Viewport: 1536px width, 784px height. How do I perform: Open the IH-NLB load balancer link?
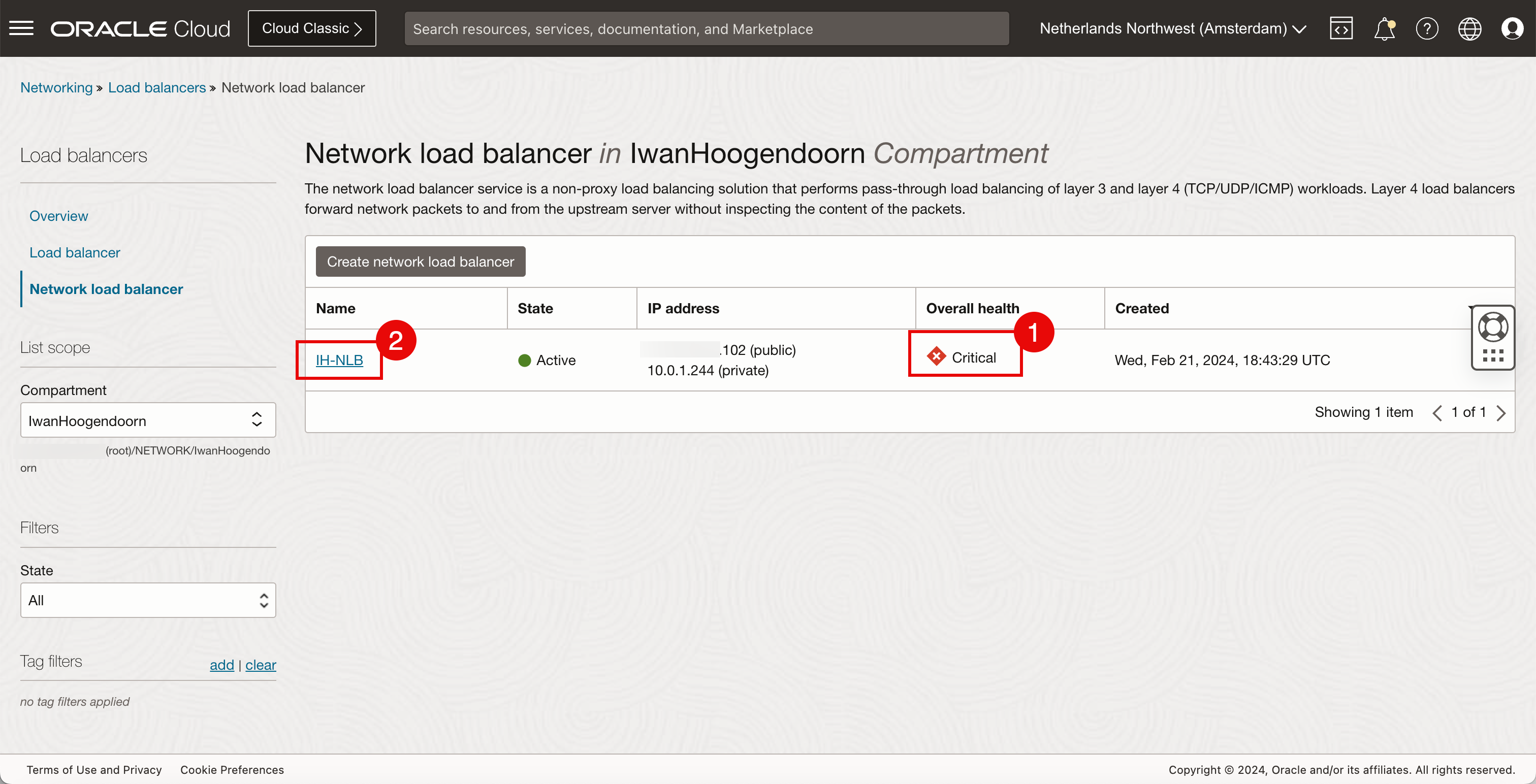click(339, 360)
